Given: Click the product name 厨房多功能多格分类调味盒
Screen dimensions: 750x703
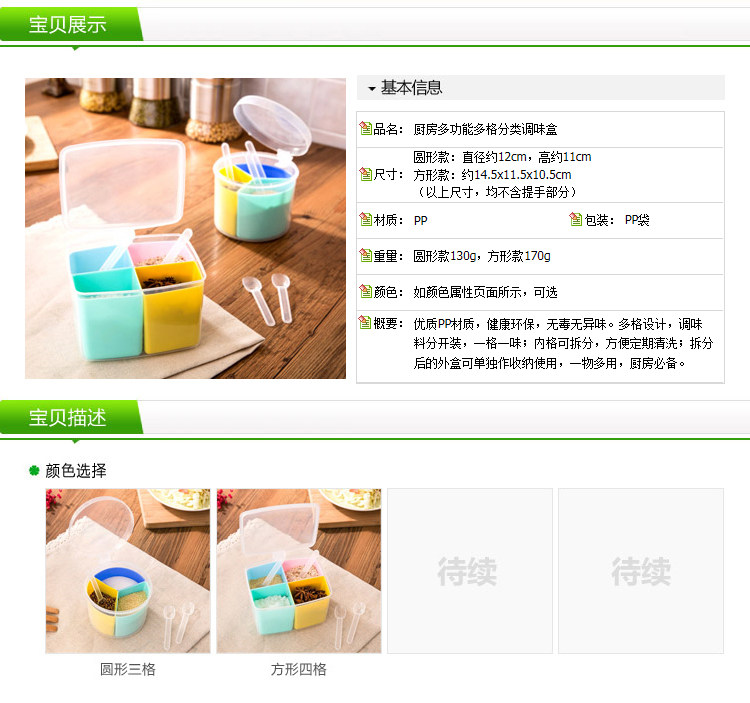Looking at the screenshot, I should 485,129.
